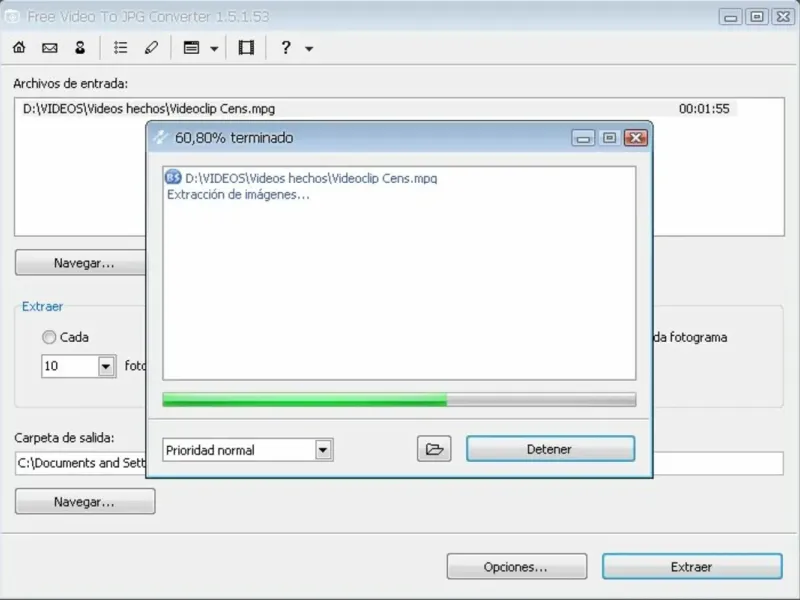Open output folder icon in progress dialog

pos(434,449)
